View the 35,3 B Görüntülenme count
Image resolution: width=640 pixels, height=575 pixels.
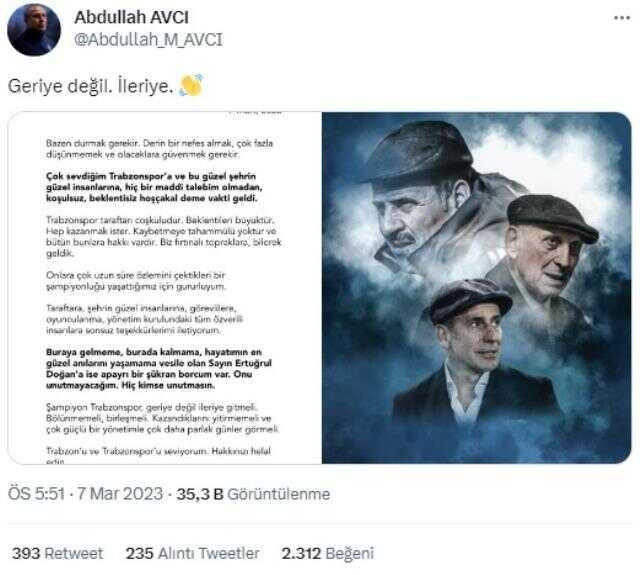pos(253,494)
